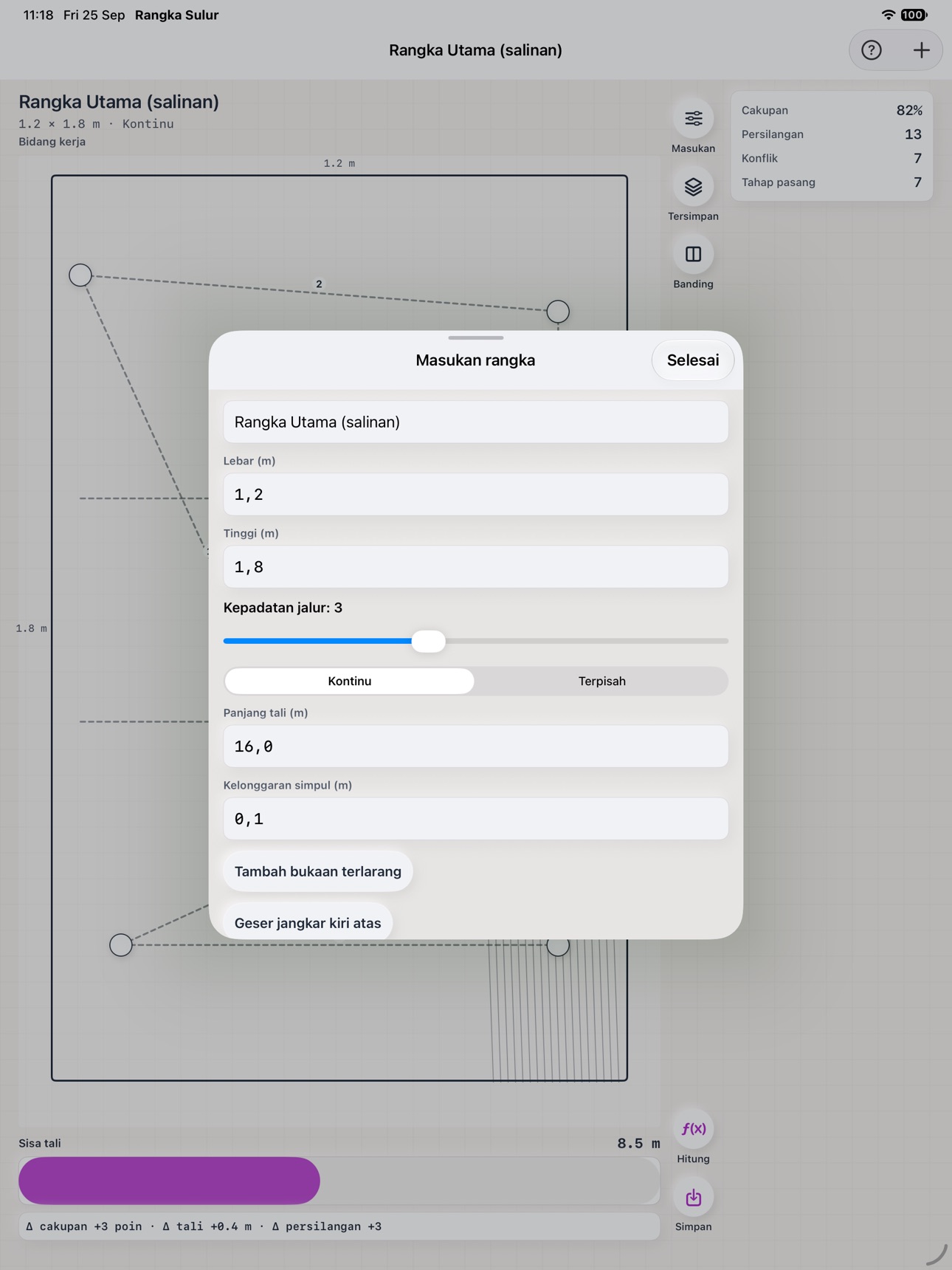Tap Tambah bukaan terlarang button
The height and width of the screenshot is (1270, 952).
click(318, 871)
